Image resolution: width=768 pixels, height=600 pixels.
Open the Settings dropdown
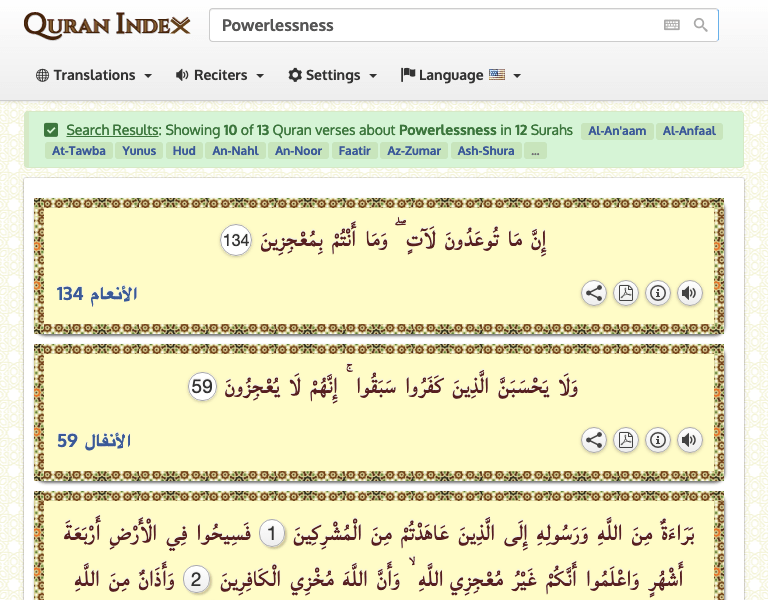(x=333, y=75)
